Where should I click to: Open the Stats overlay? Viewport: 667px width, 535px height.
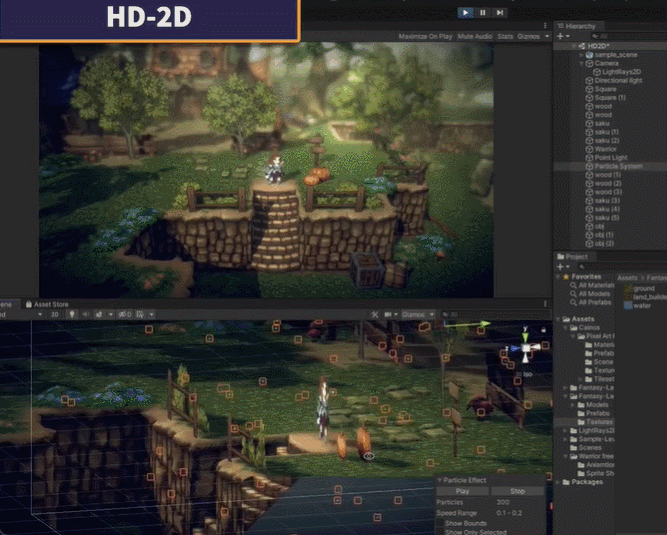505,36
